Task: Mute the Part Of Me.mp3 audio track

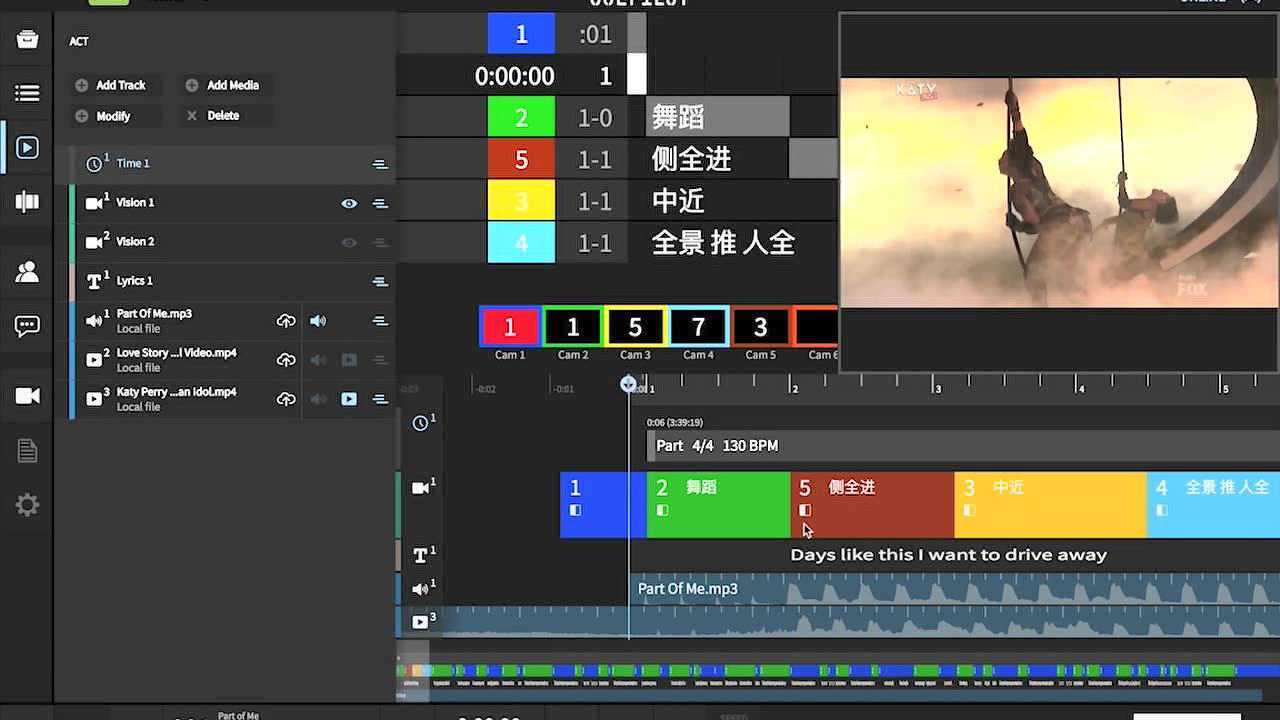Action: click(318, 320)
